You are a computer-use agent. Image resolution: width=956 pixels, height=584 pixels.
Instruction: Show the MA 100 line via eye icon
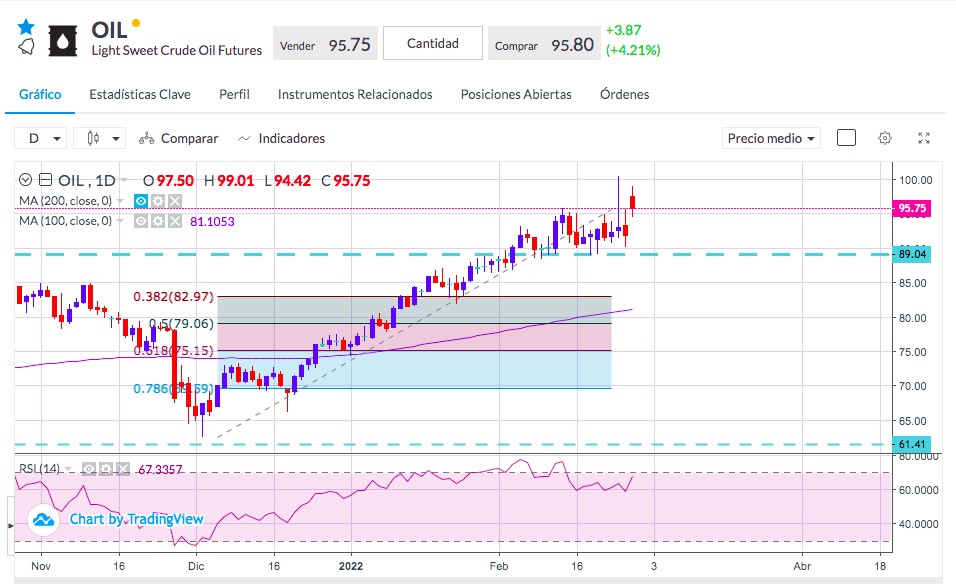141,221
